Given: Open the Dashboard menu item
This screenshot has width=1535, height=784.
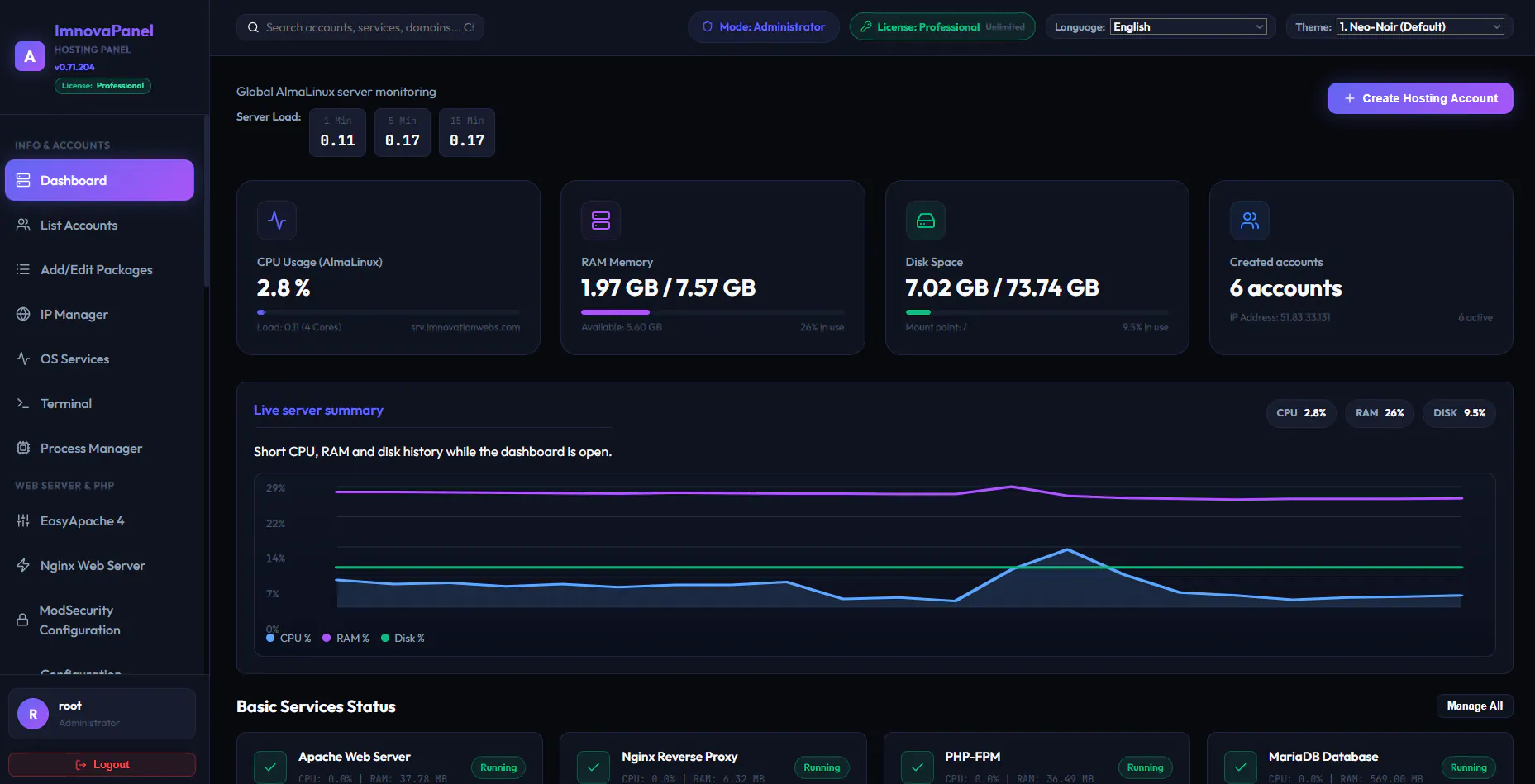Looking at the screenshot, I should [x=99, y=180].
